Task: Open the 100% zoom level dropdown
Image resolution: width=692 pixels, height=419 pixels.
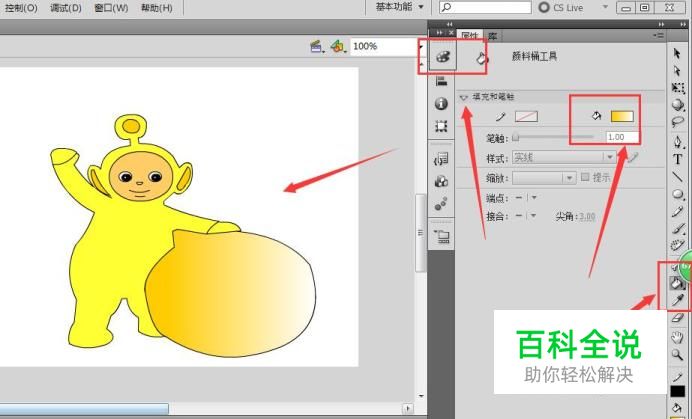Action: click(x=421, y=46)
